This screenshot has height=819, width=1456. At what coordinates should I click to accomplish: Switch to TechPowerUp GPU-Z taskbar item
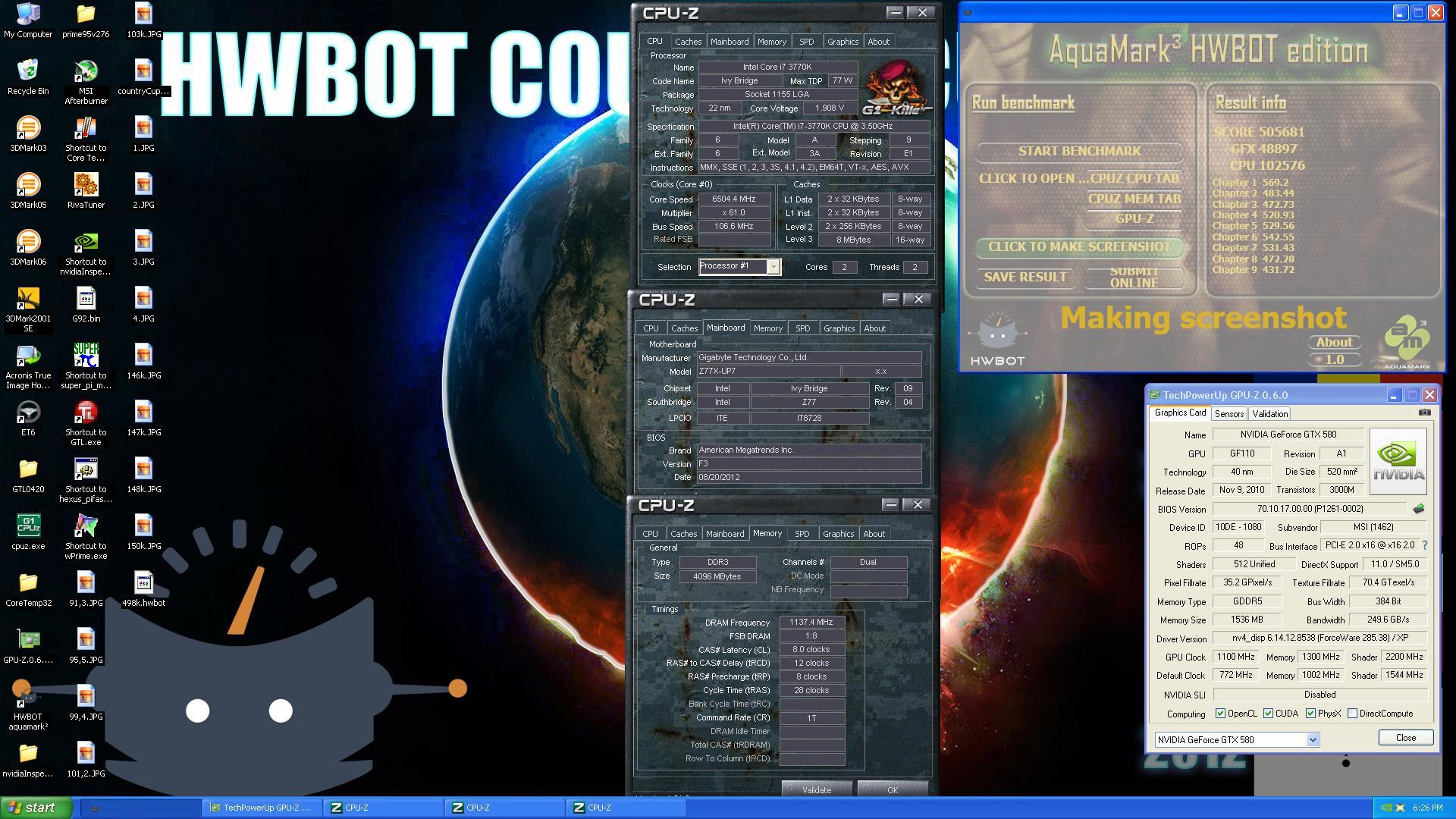(x=262, y=808)
